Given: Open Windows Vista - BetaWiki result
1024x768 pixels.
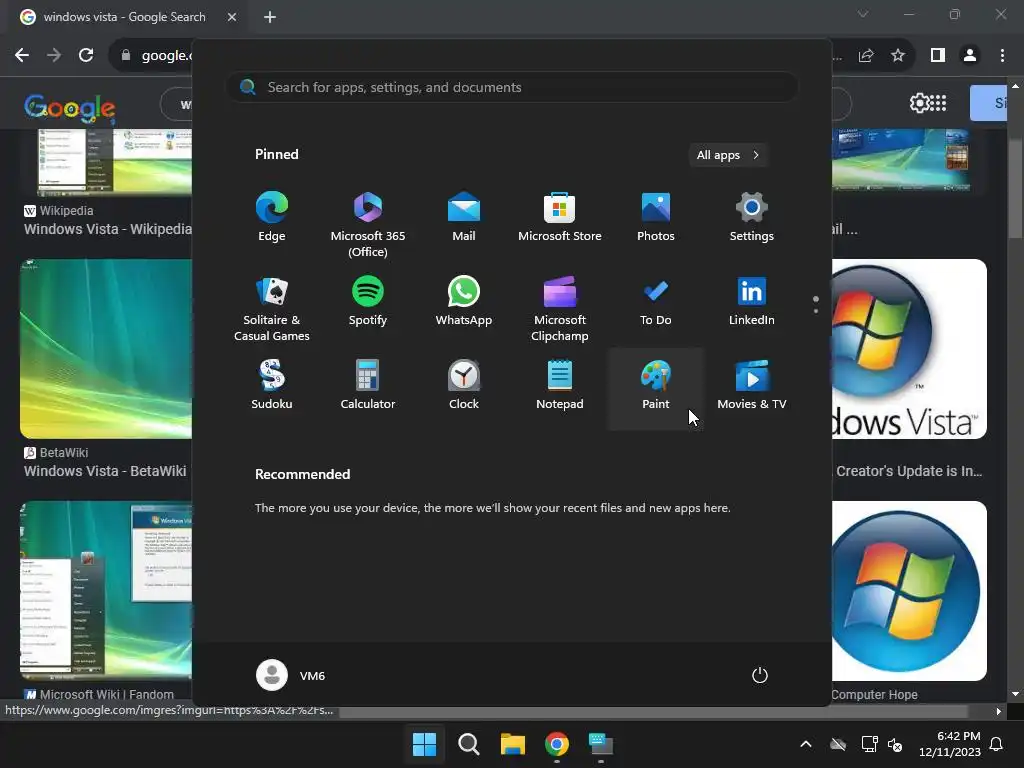Looking at the screenshot, I should 105,471.
